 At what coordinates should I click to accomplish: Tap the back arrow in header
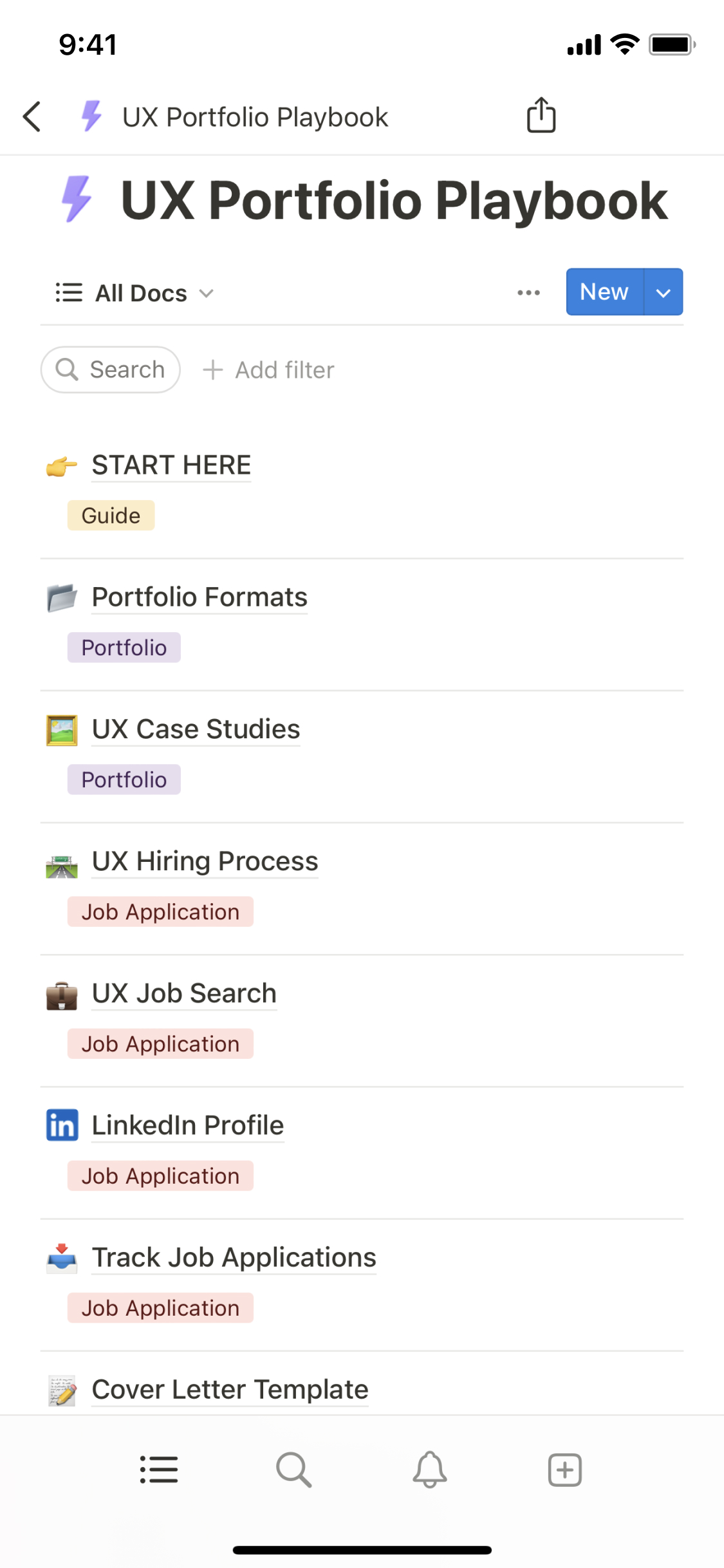coord(32,117)
